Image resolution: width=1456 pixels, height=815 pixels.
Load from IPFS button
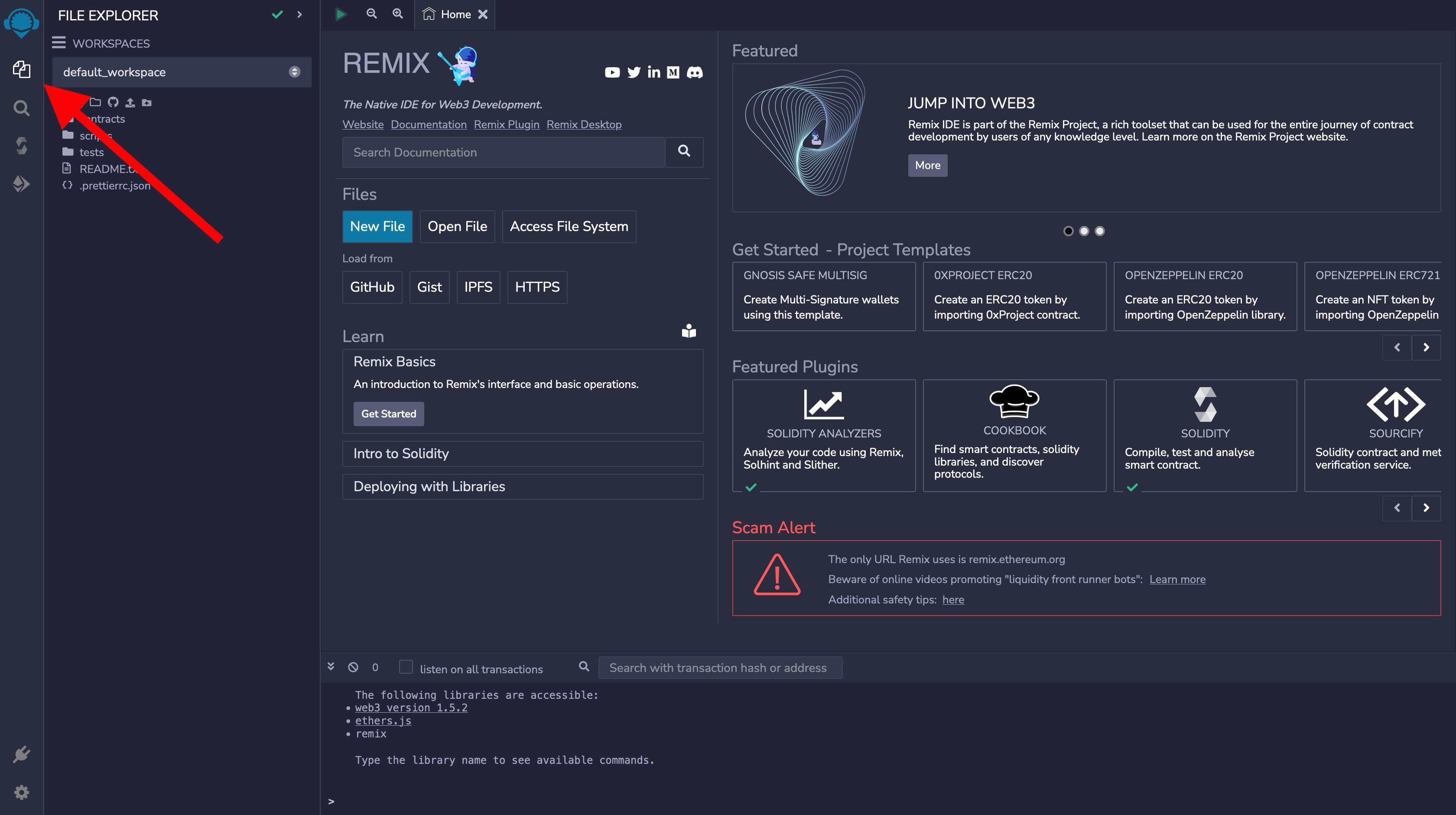point(478,287)
